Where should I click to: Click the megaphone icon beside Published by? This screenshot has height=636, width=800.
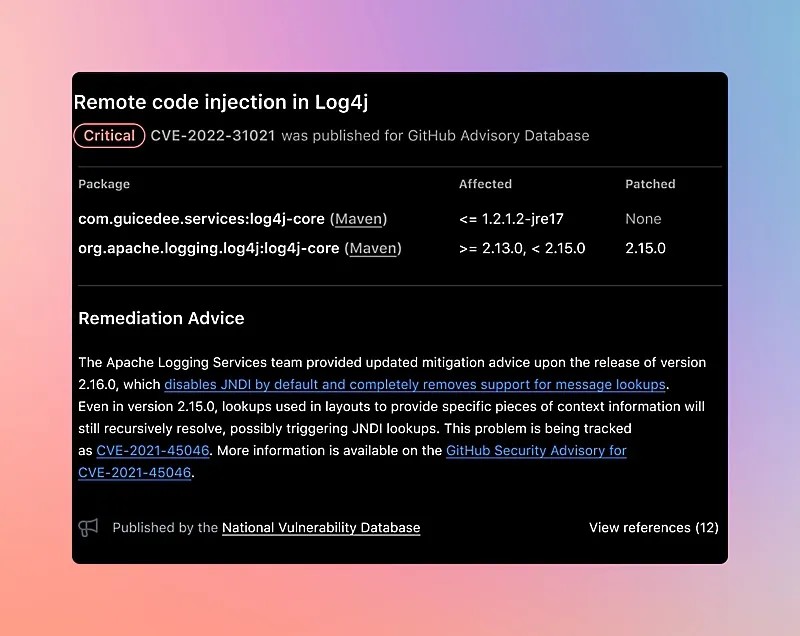(88, 528)
